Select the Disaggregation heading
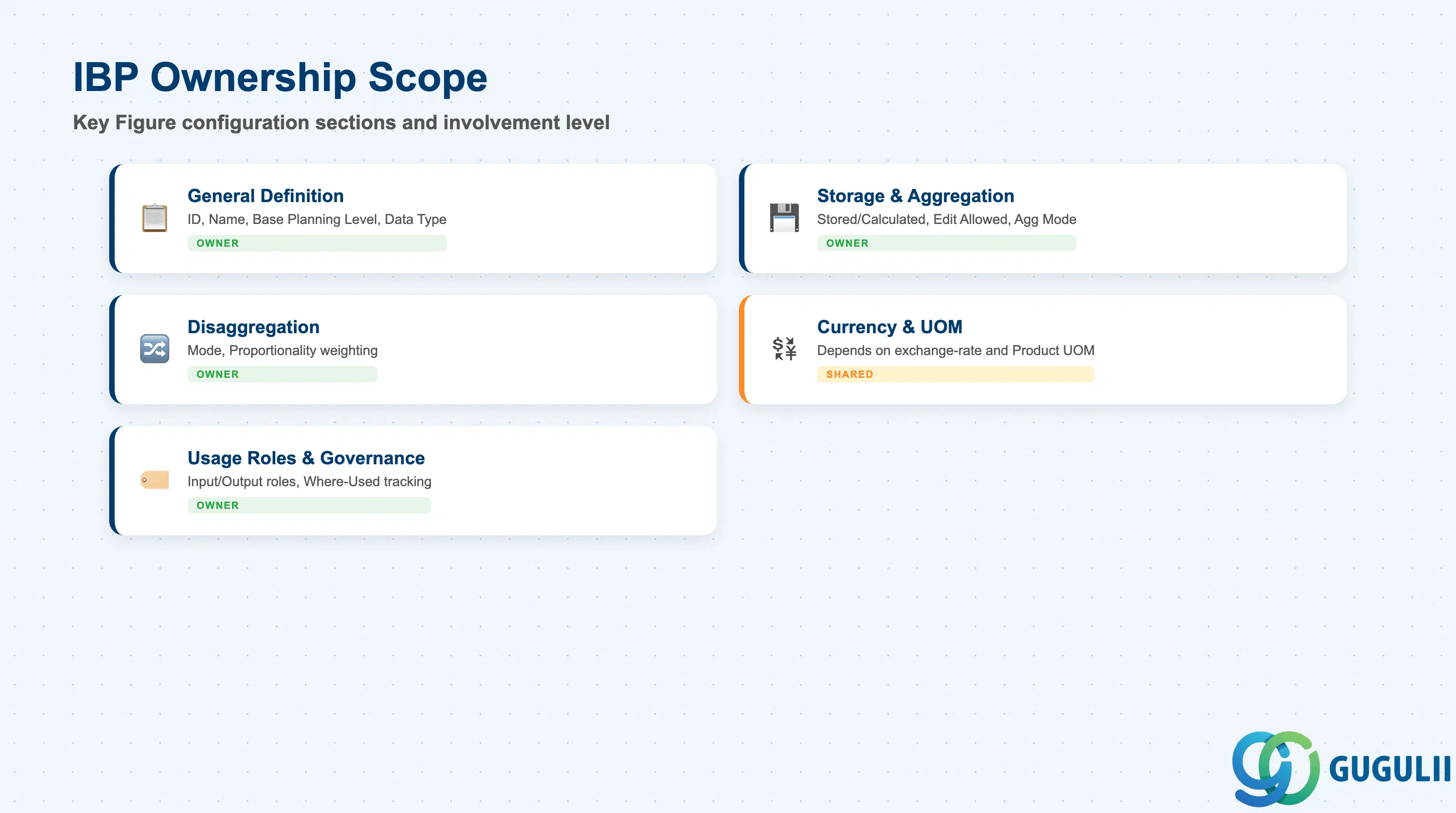 tap(253, 327)
